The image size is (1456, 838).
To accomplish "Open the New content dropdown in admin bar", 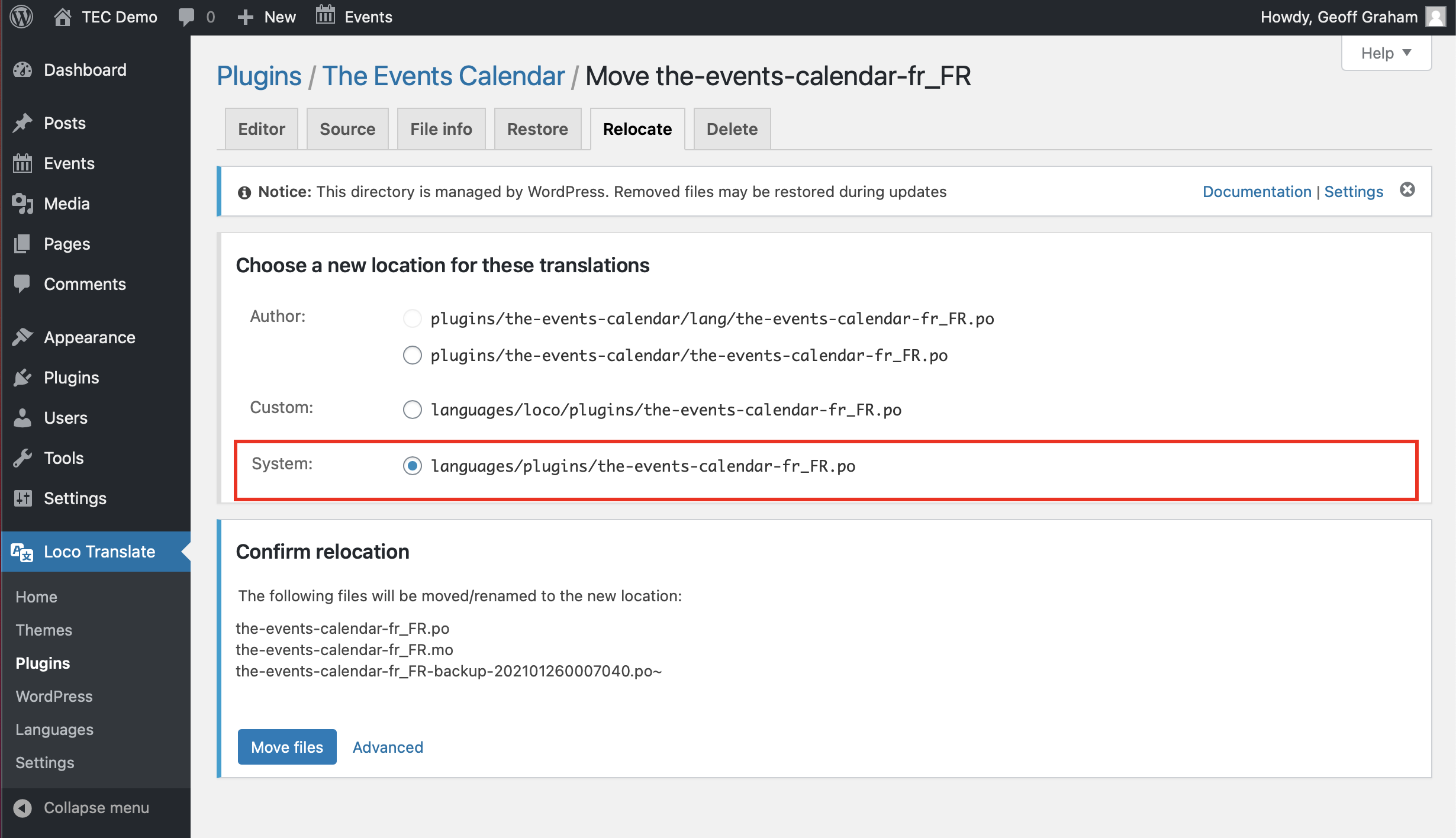I will 267,17.
